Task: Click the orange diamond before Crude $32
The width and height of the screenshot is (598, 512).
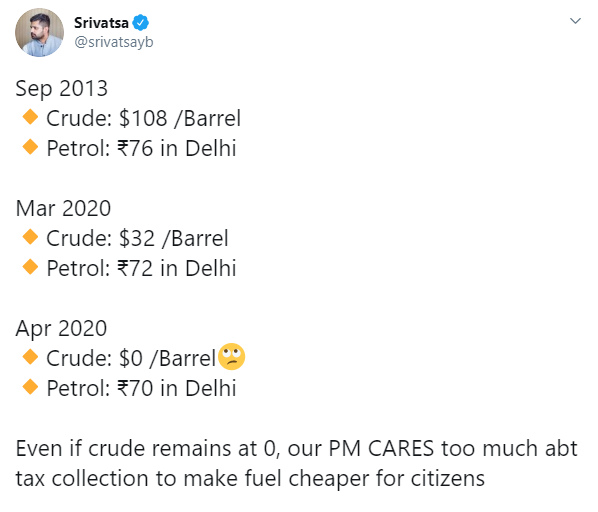Action: coord(30,237)
